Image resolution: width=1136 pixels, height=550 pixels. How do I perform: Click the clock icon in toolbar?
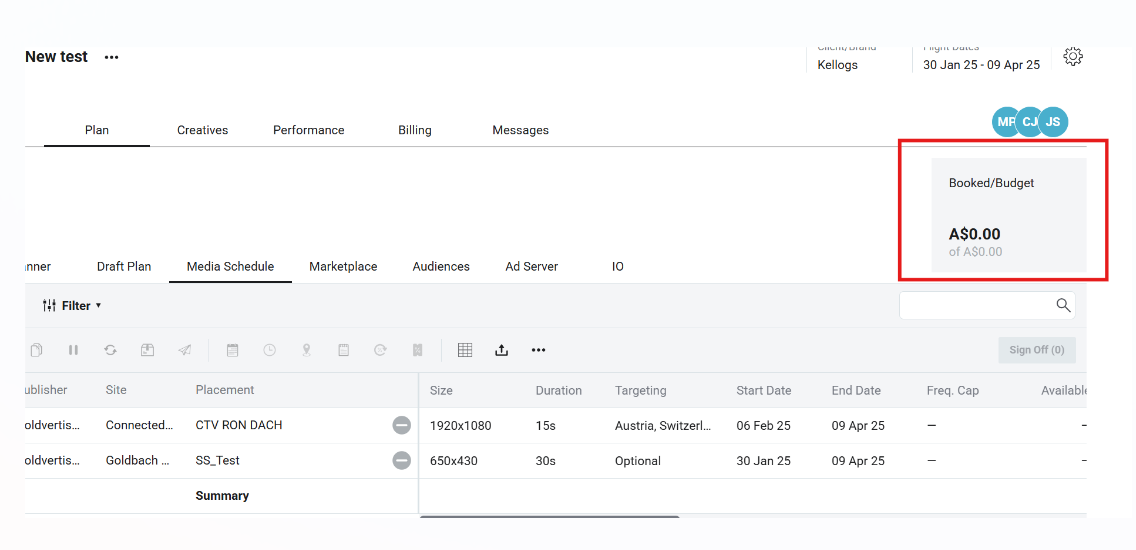(270, 350)
